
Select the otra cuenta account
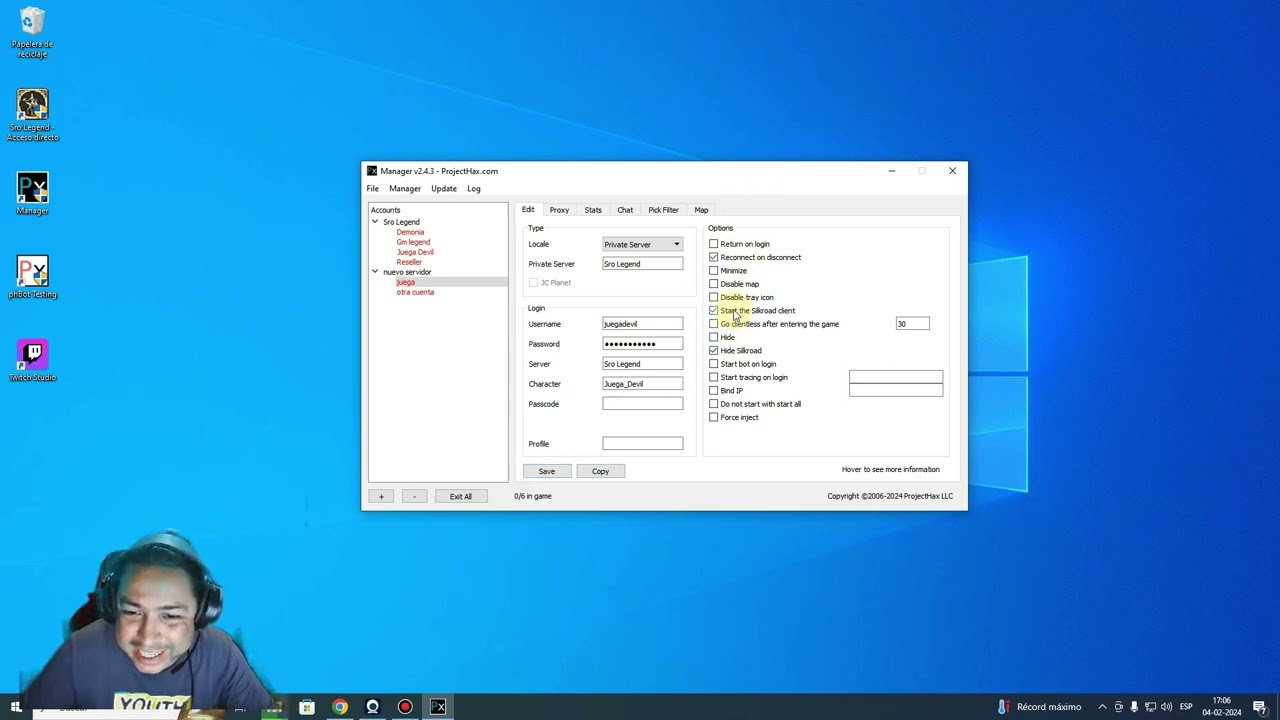(x=415, y=292)
